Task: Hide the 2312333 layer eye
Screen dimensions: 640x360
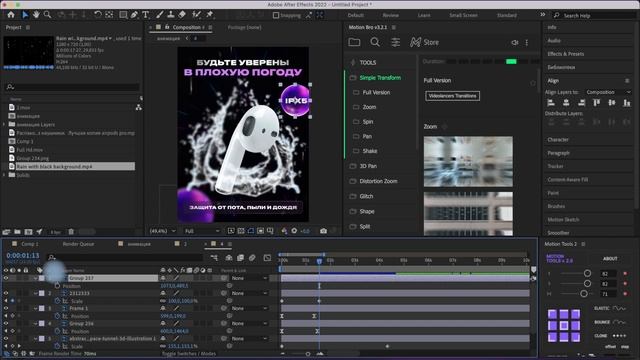Action: pyautogui.click(x=6, y=293)
